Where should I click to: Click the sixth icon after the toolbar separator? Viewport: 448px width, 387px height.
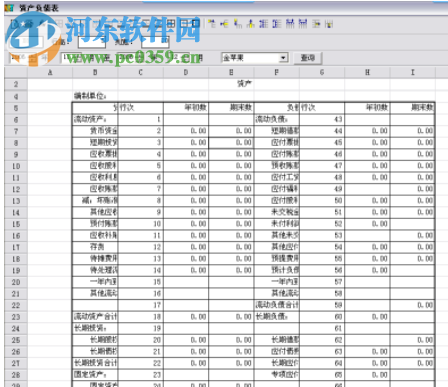[x=276, y=24]
